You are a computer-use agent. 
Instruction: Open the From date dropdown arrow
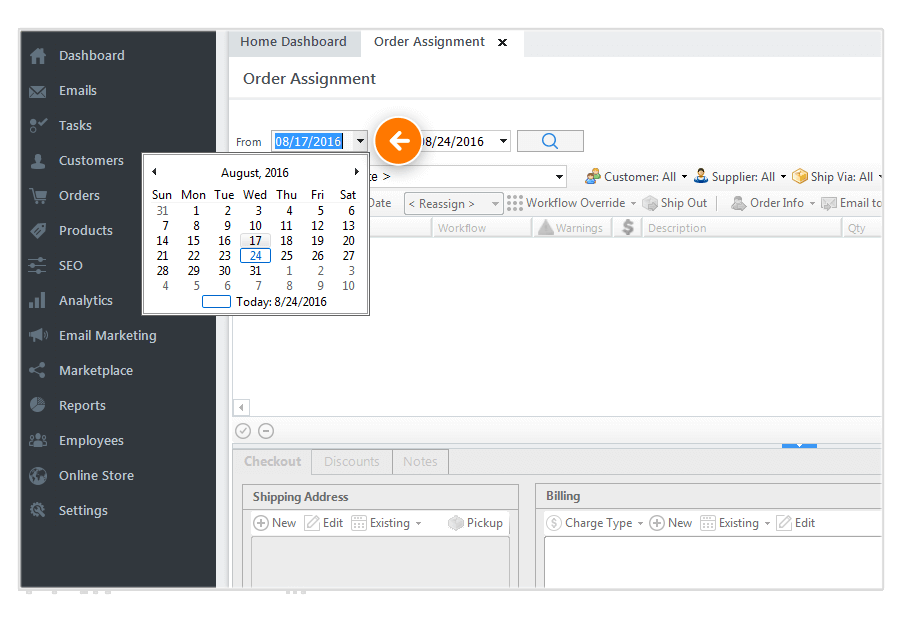(360, 141)
